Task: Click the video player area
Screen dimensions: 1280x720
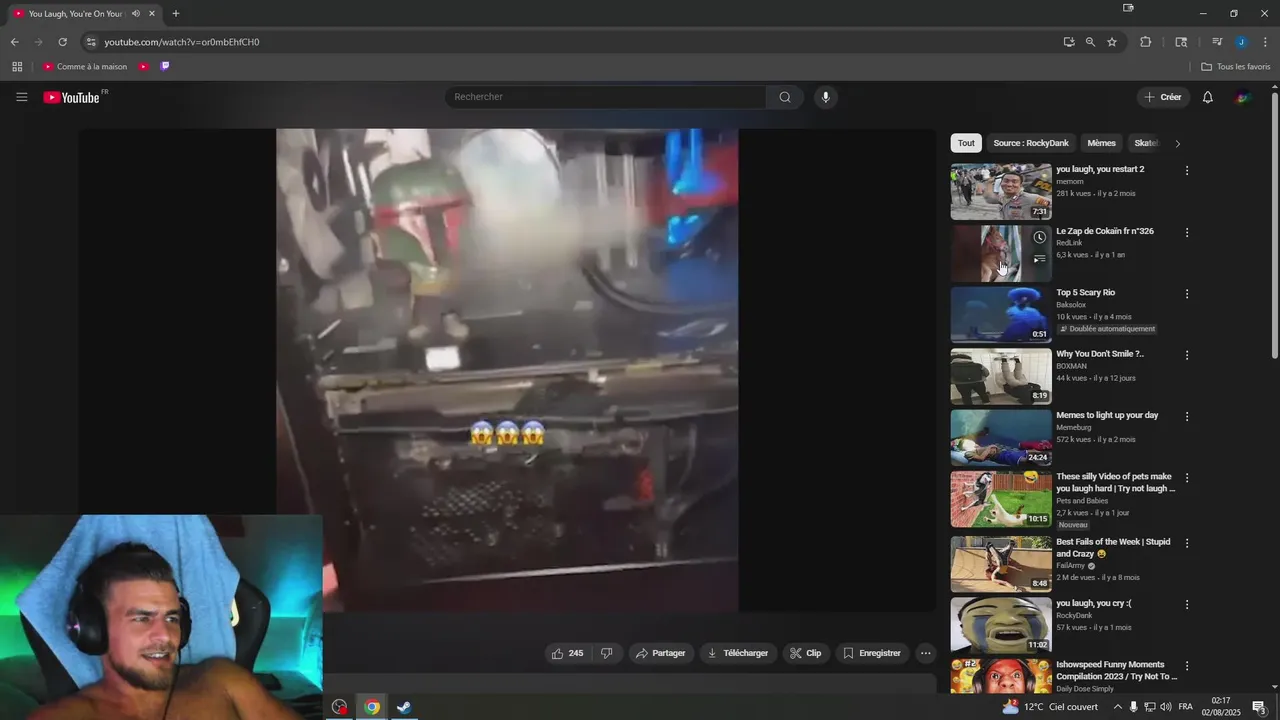Action: [x=507, y=369]
